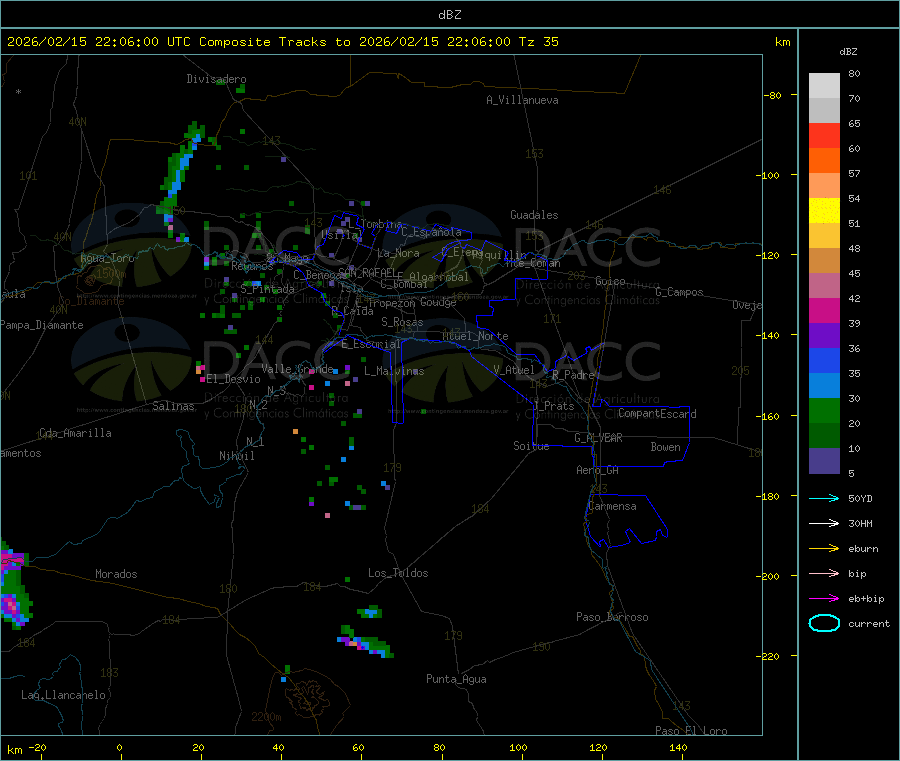Image resolution: width=900 pixels, height=761 pixels.
Task: Click the Guadales map label
Action: click(534, 215)
